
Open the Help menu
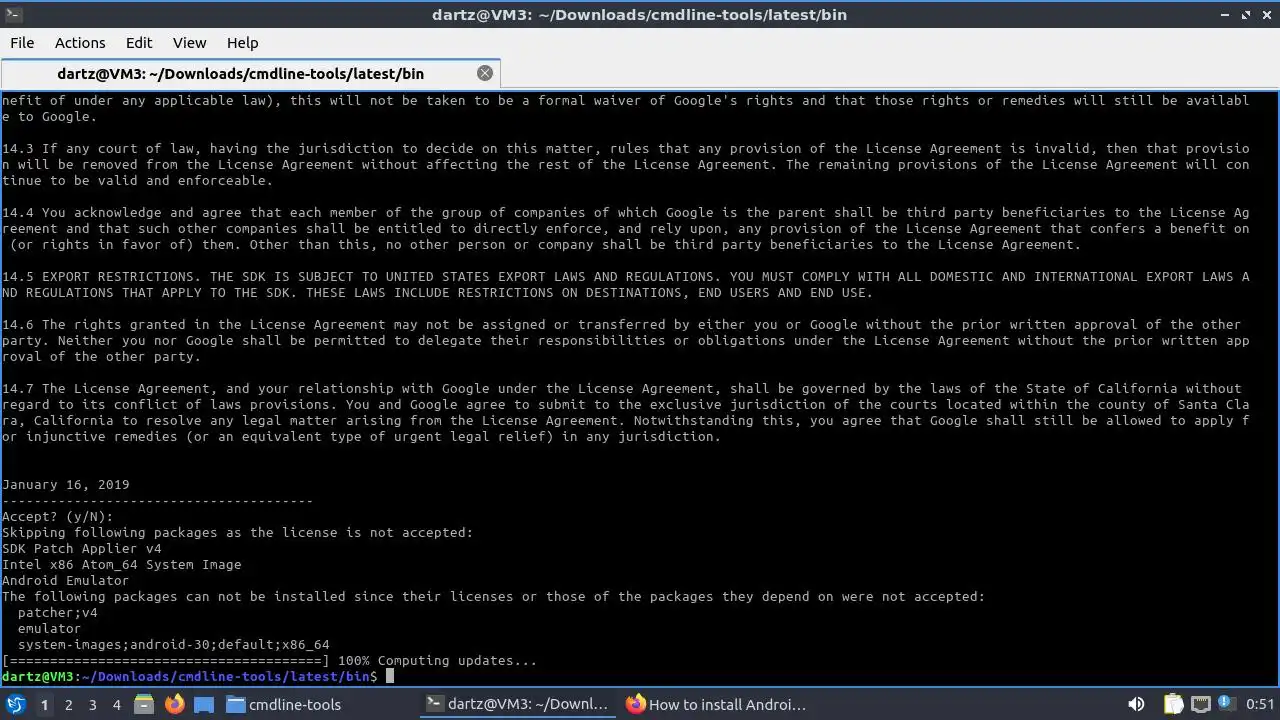[242, 43]
